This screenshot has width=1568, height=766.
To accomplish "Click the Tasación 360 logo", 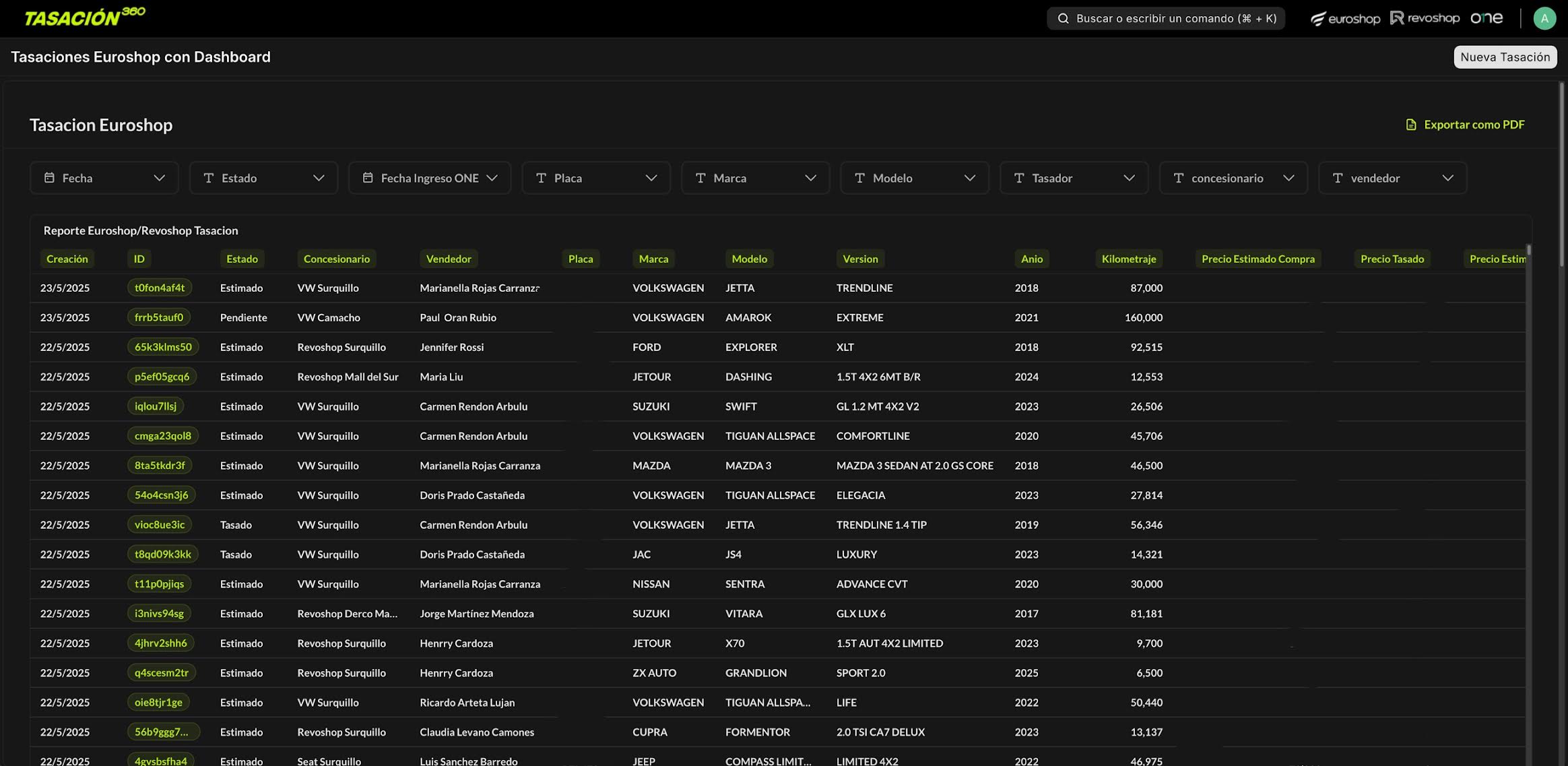I will coord(85,17).
